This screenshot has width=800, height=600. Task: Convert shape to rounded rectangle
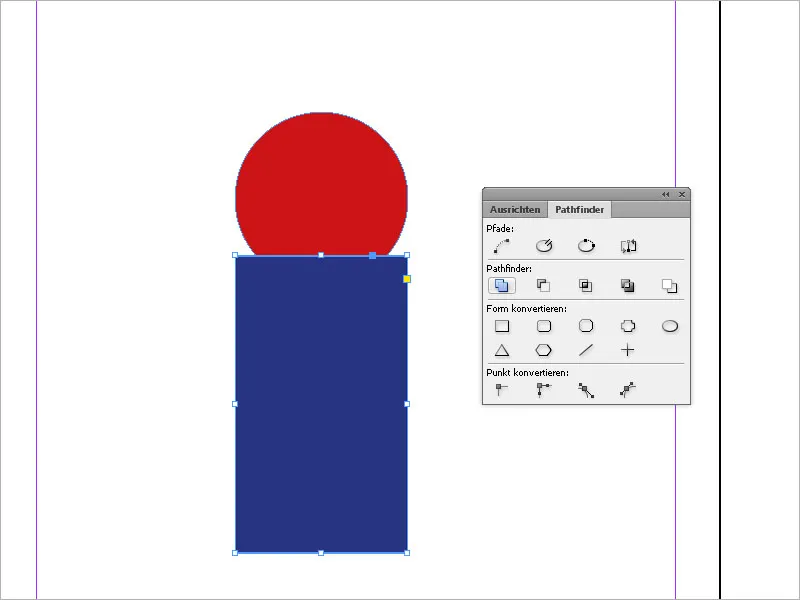coord(544,326)
